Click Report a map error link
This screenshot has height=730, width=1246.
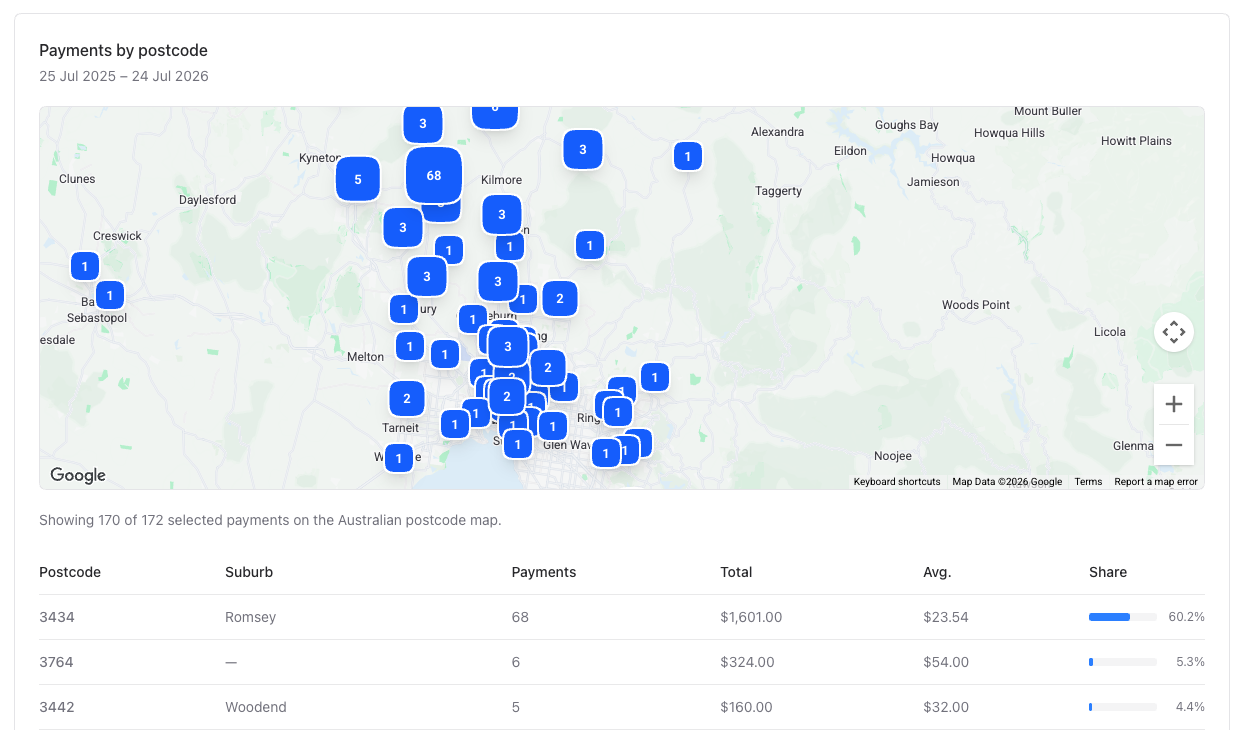(x=1156, y=482)
